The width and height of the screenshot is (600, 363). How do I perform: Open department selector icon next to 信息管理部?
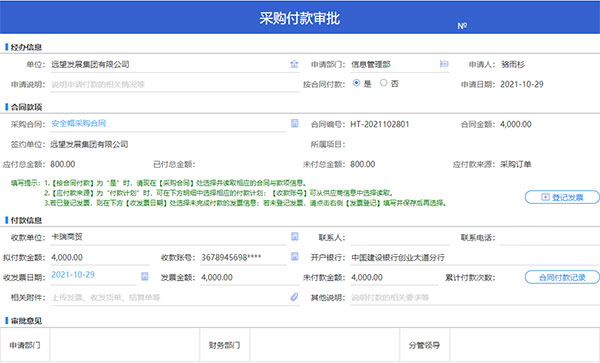click(444, 64)
